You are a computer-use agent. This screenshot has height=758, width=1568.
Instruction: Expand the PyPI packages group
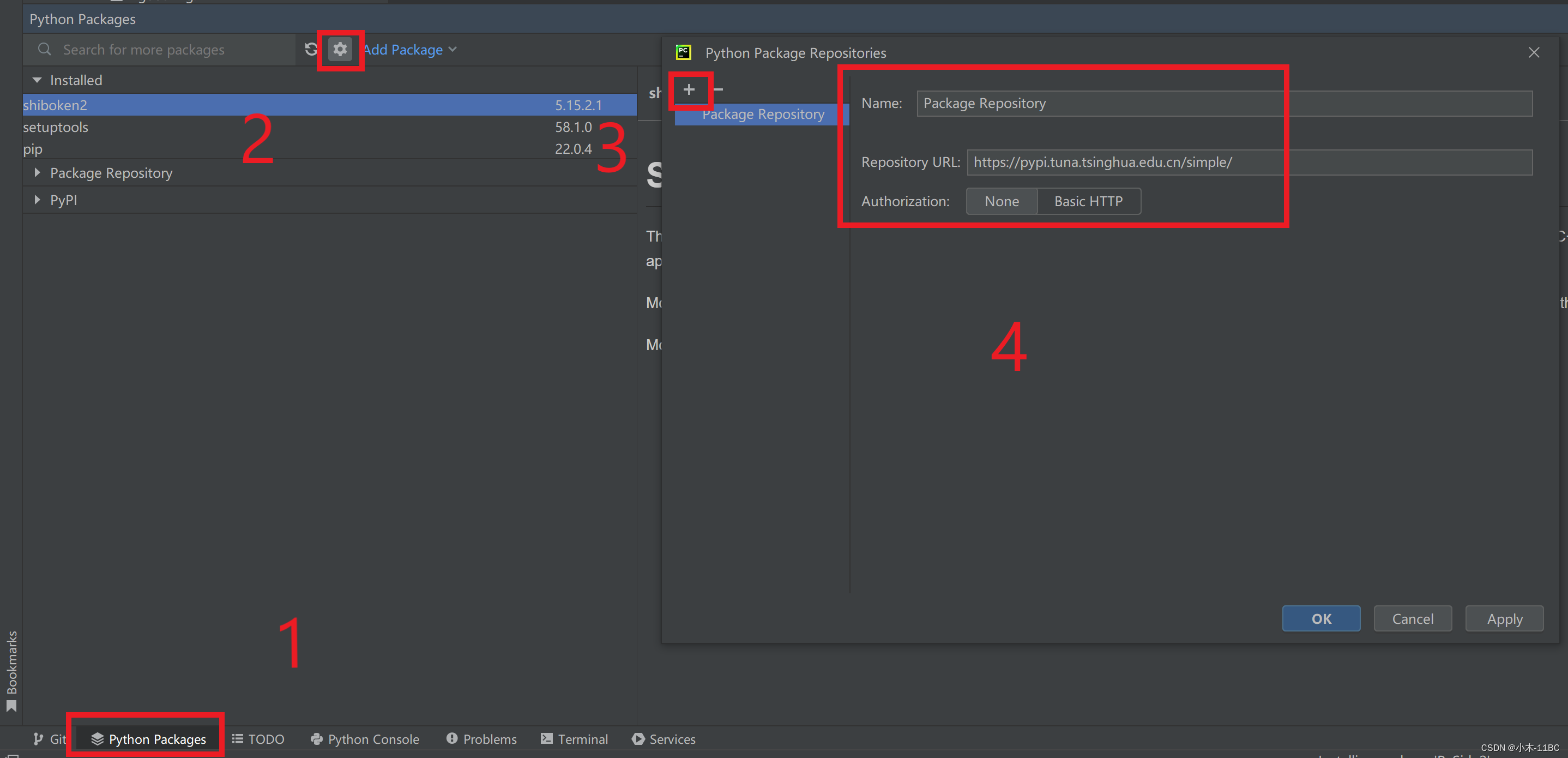pos(37,200)
